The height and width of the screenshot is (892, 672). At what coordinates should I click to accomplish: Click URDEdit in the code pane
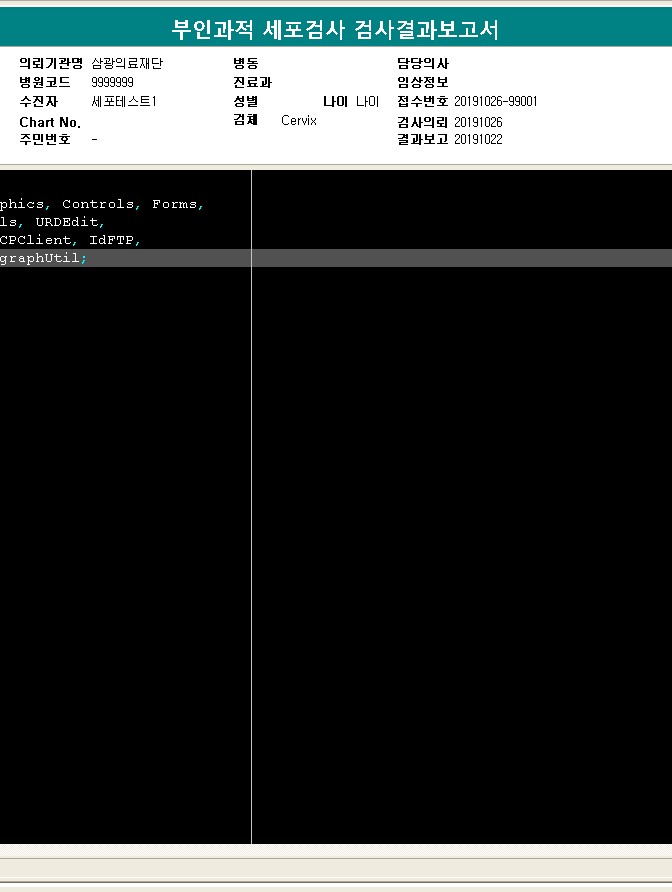point(67,222)
